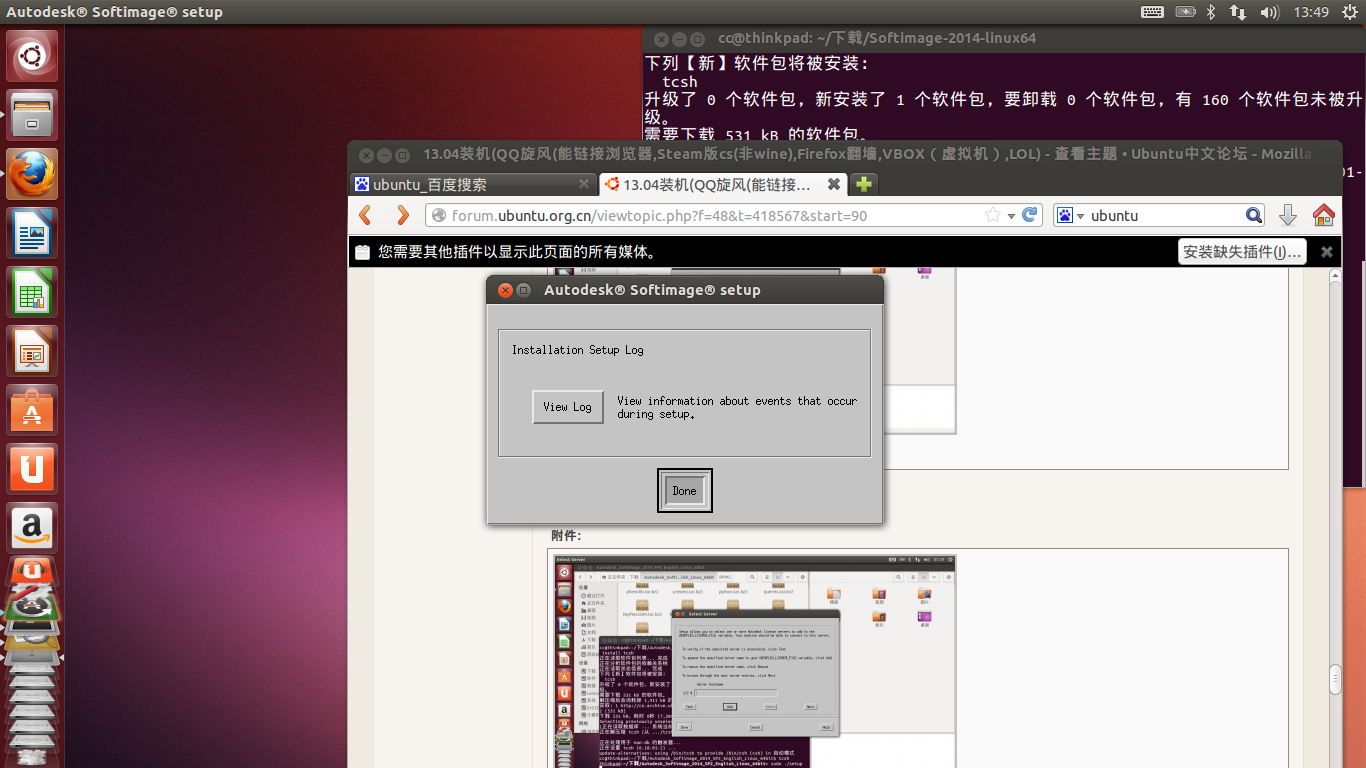Open Ubuntu Software Center from the launcher

click(x=33, y=410)
